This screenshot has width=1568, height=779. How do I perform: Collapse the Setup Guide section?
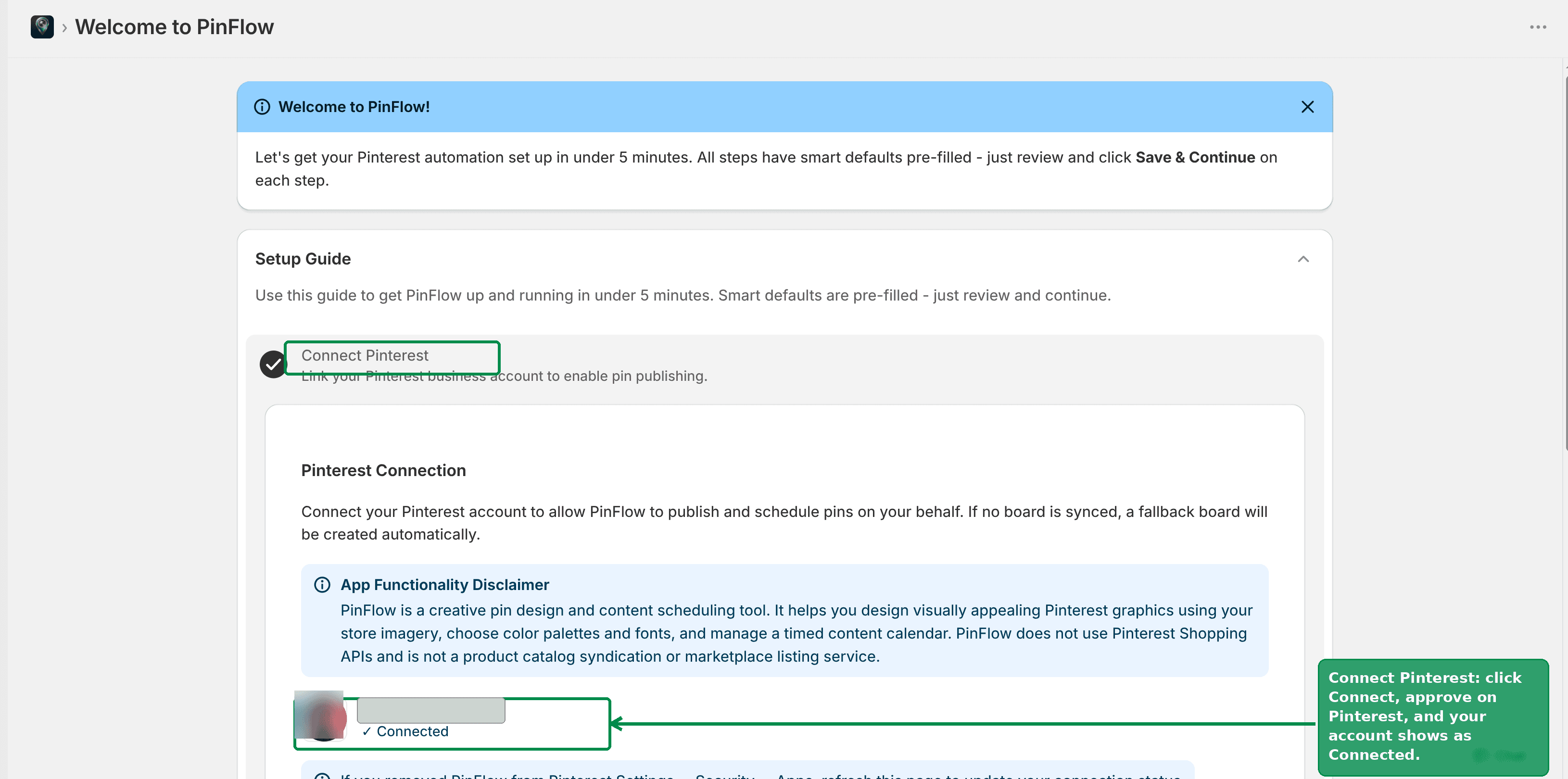point(1303,259)
